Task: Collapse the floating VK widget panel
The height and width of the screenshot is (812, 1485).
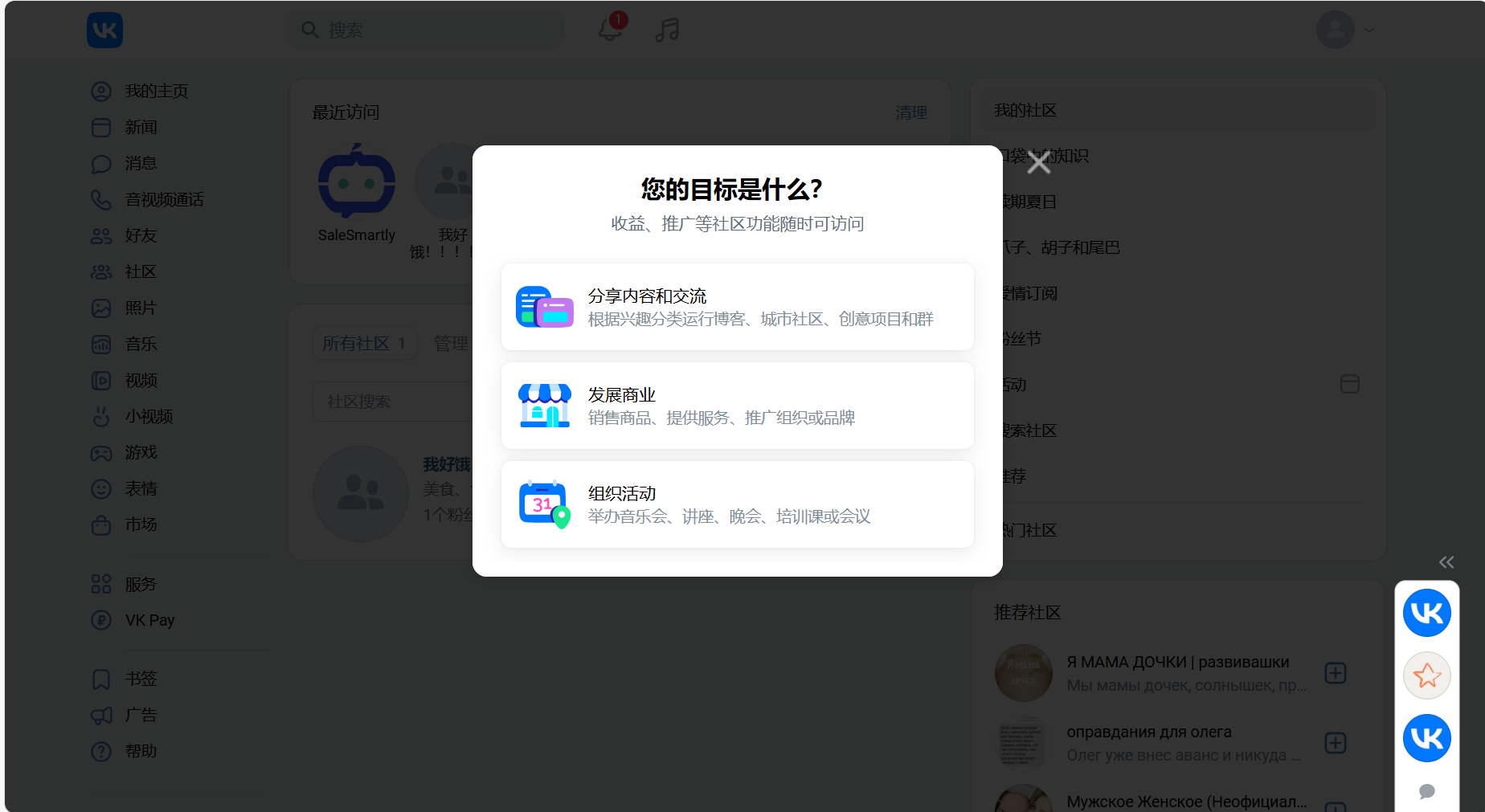Action: click(x=1446, y=562)
